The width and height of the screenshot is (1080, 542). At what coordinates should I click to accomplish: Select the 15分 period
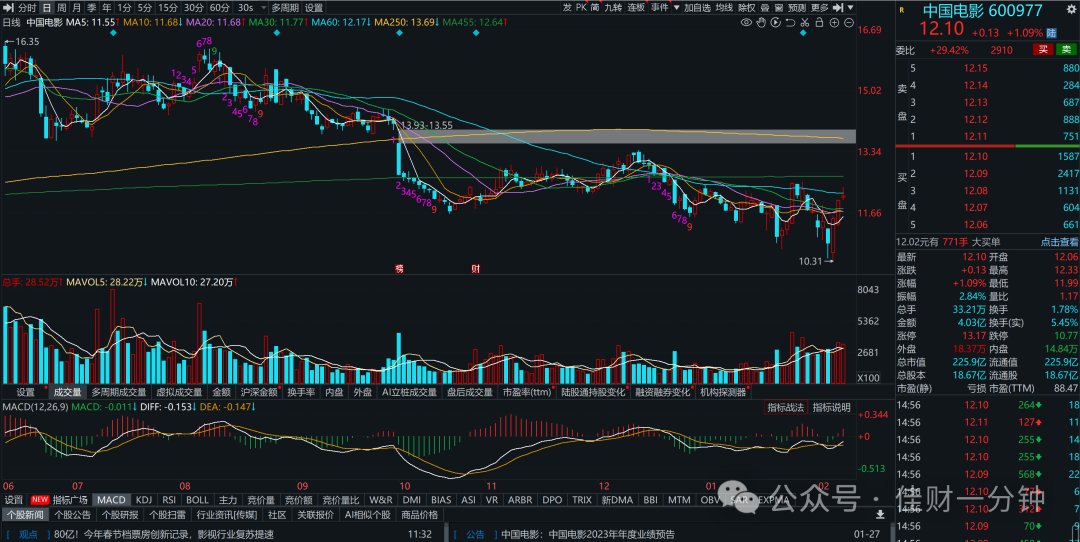click(x=167, y=8)
